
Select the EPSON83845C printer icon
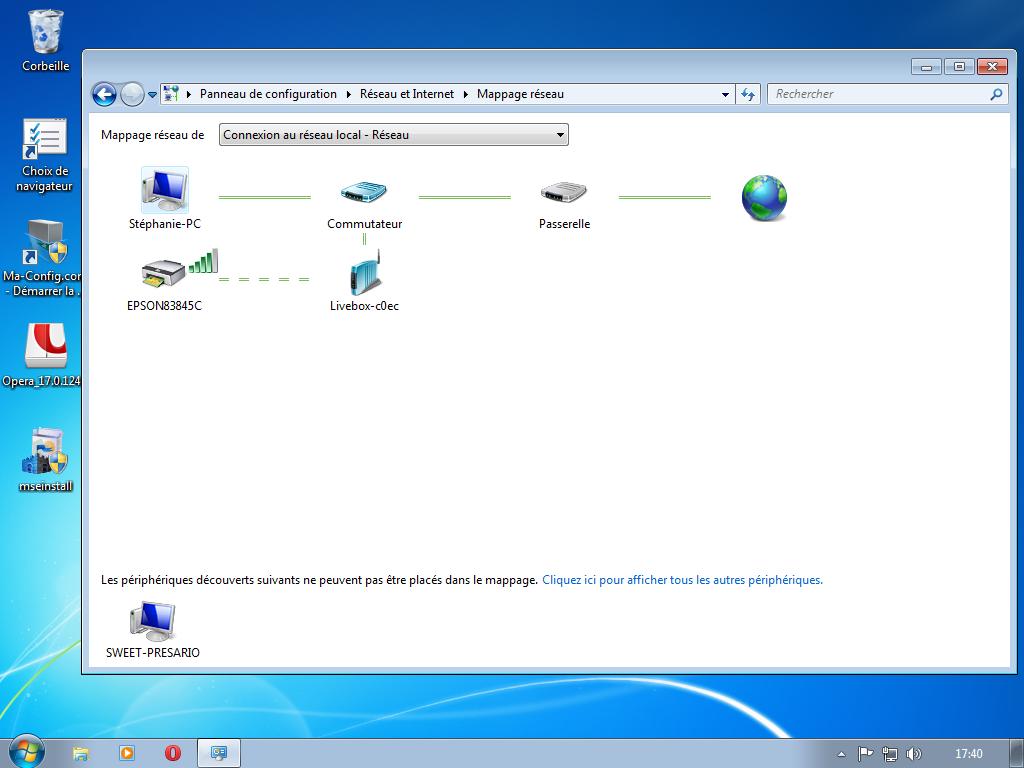163,273
